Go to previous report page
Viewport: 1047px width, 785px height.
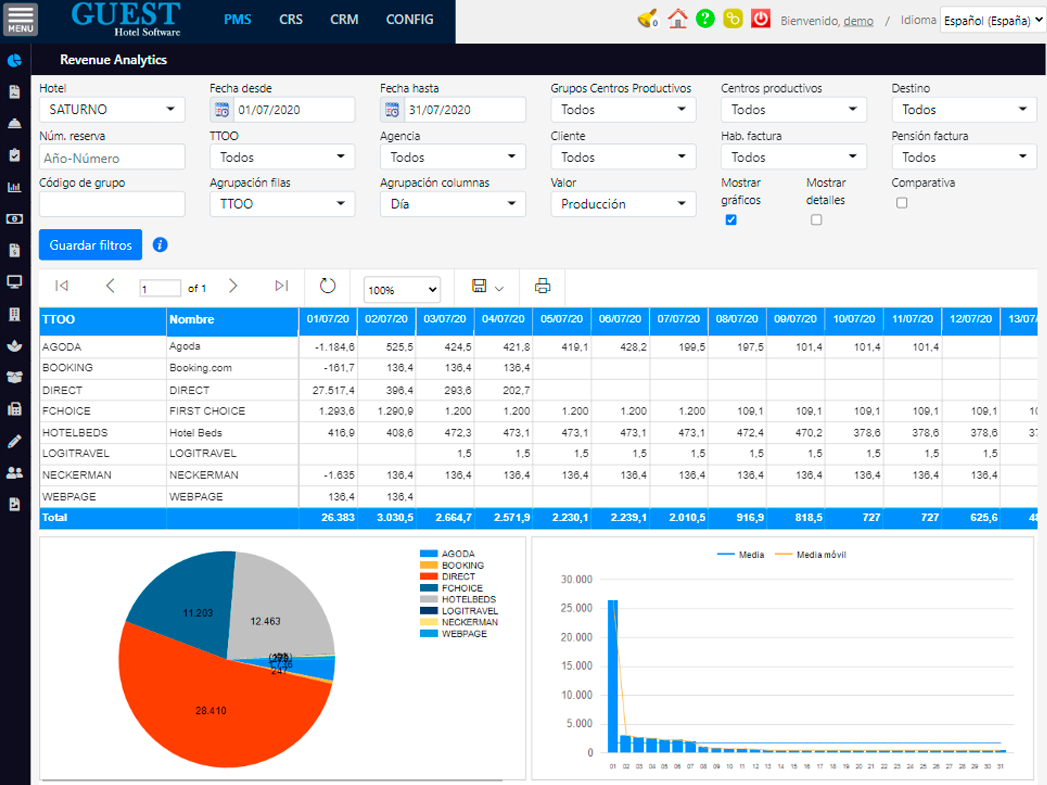(x=110, y=286)
